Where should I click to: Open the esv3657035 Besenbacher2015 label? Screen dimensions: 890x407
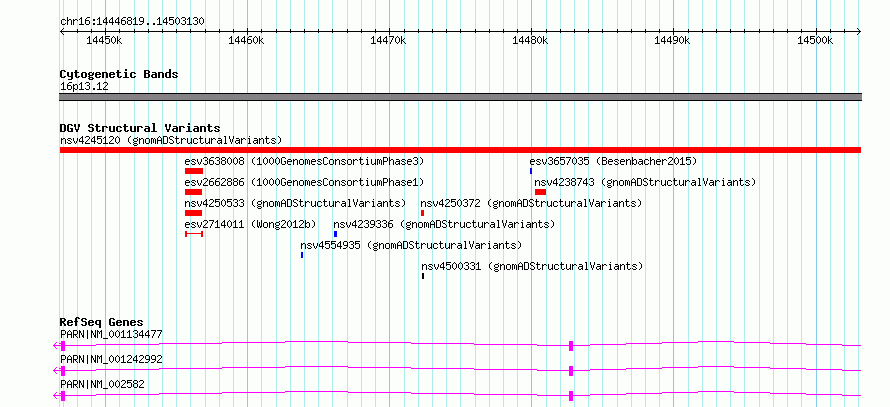tap(614, 161)
